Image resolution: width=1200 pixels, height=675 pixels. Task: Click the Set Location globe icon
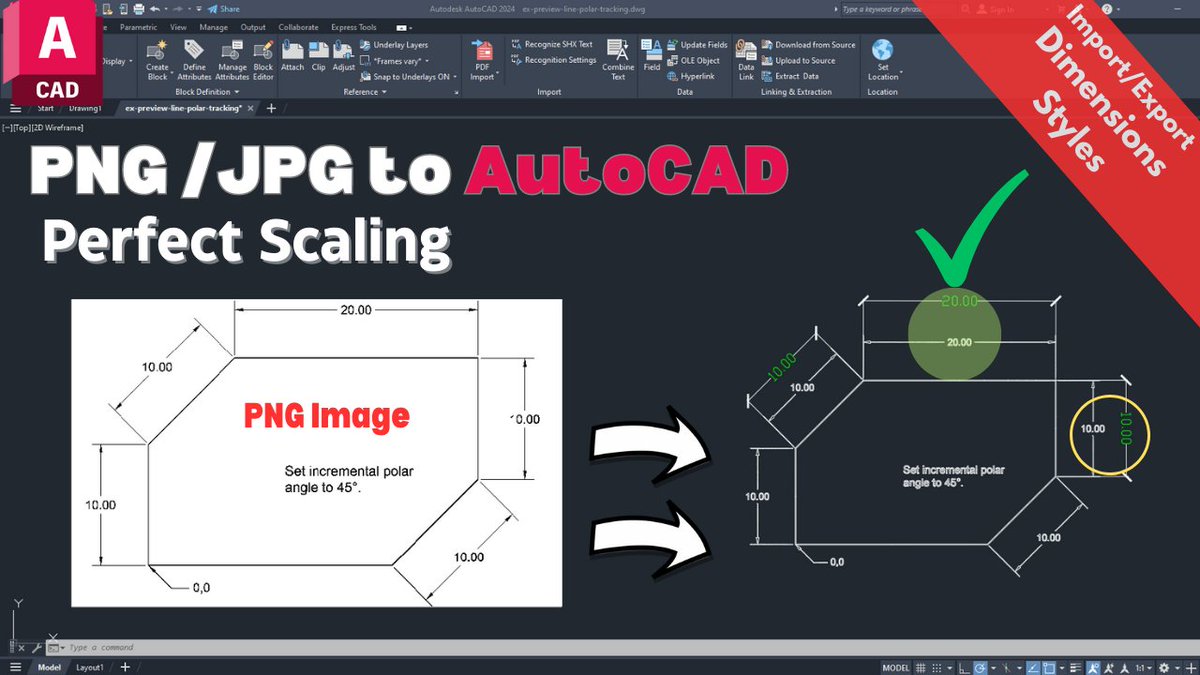coord(882,49)
